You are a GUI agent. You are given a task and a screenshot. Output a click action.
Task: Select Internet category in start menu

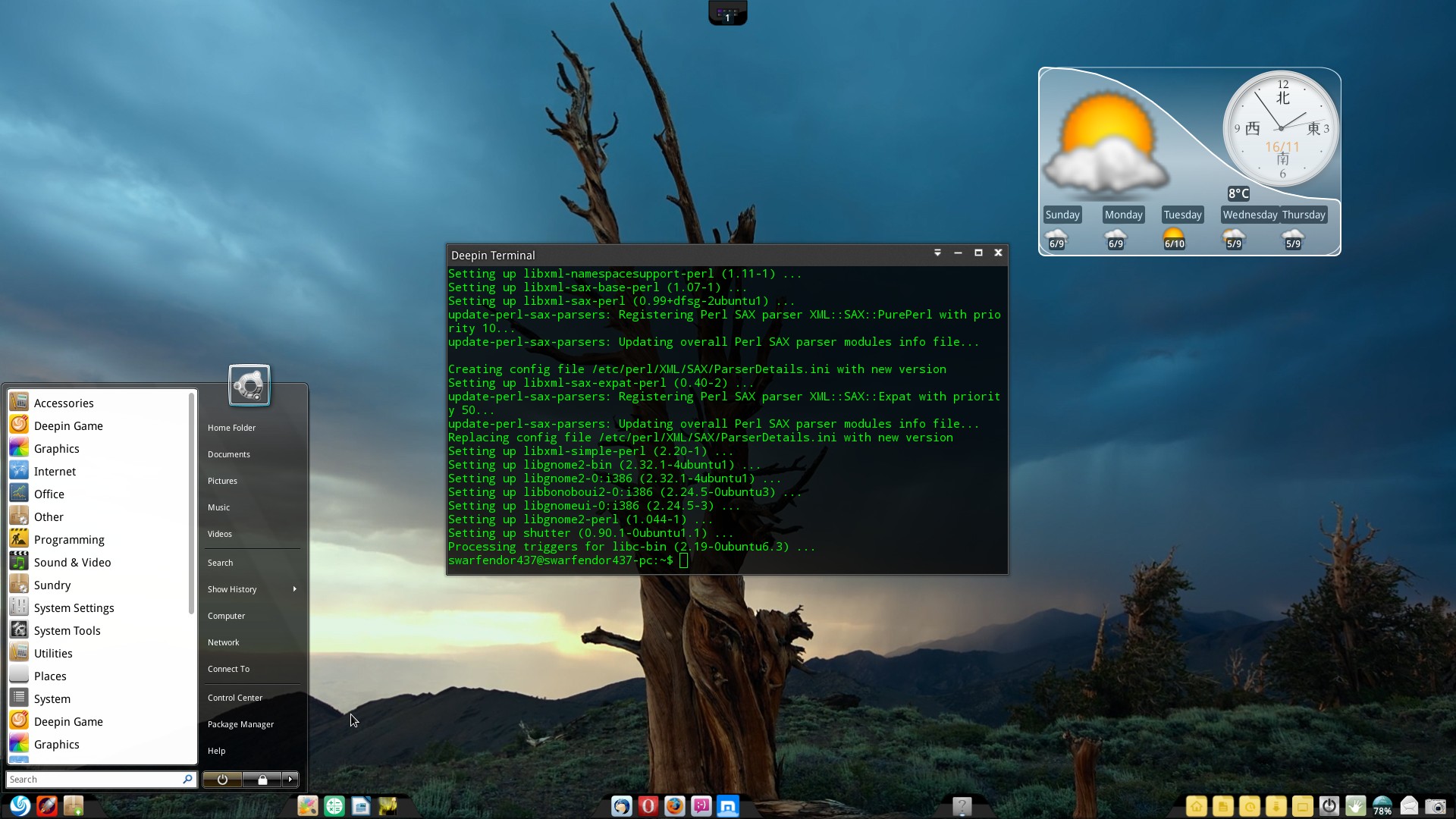tap(55, 472)
